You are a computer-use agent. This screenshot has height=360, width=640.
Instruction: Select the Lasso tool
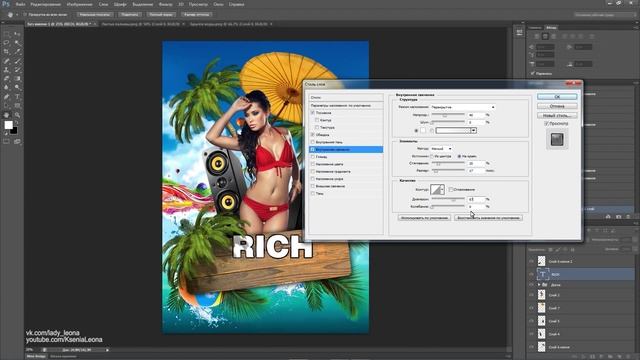pyautogui.click(x=7, y=43)
